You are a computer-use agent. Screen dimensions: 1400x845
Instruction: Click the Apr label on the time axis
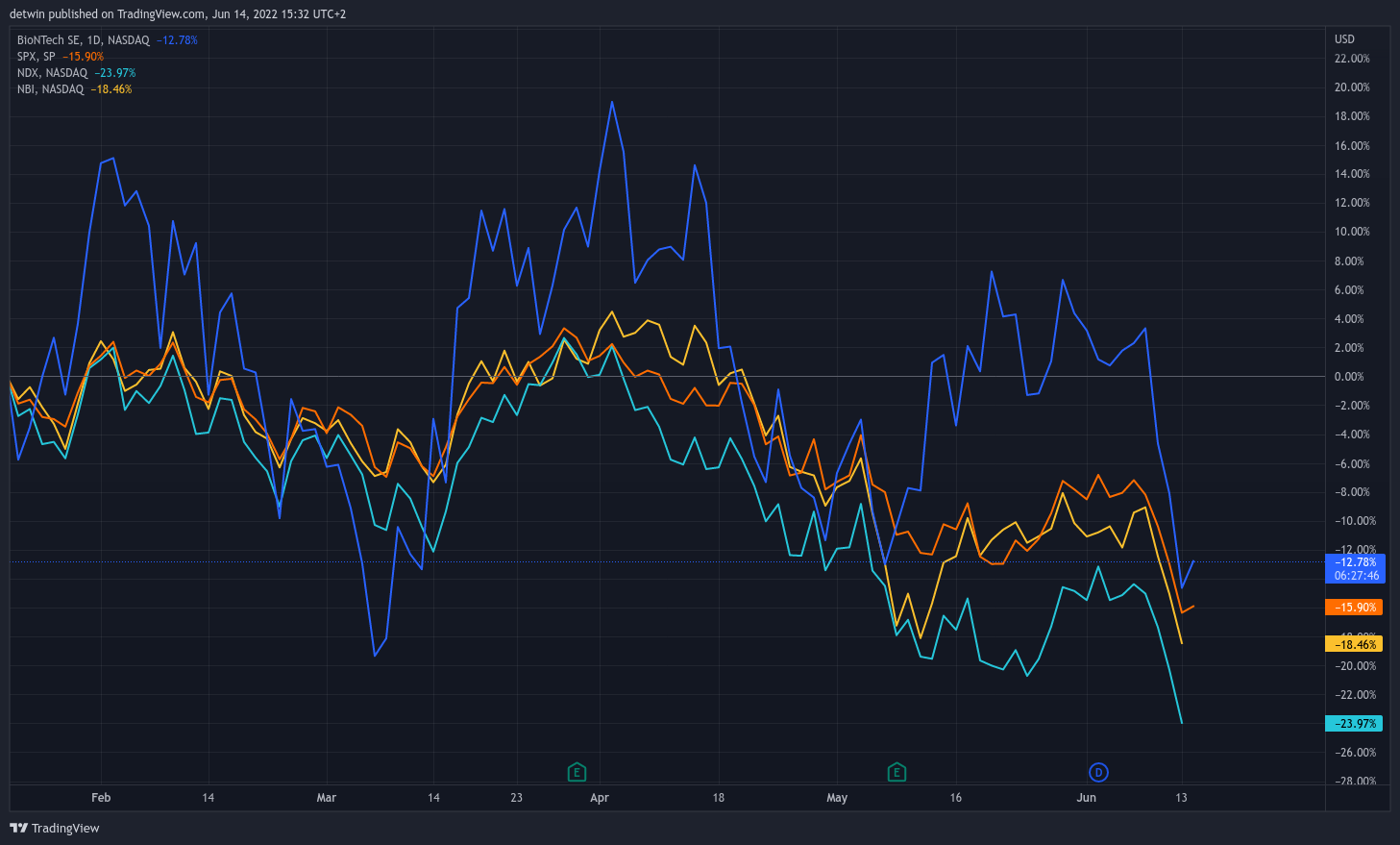600,798
